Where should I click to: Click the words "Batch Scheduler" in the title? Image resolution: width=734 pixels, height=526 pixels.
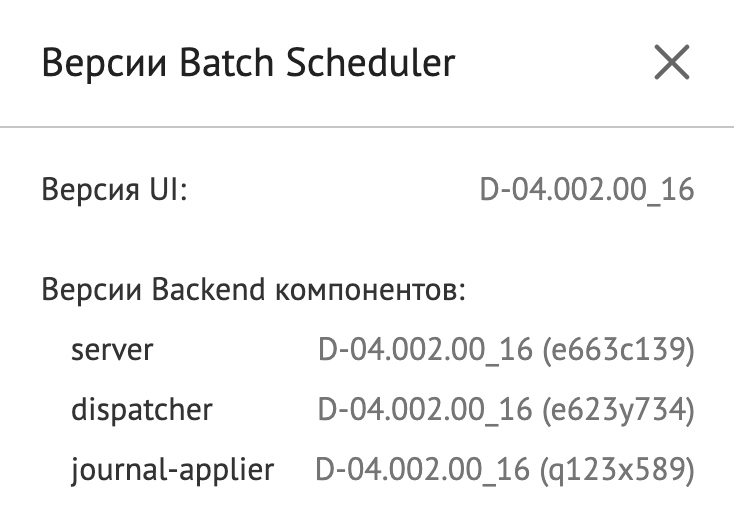[307, 64]
